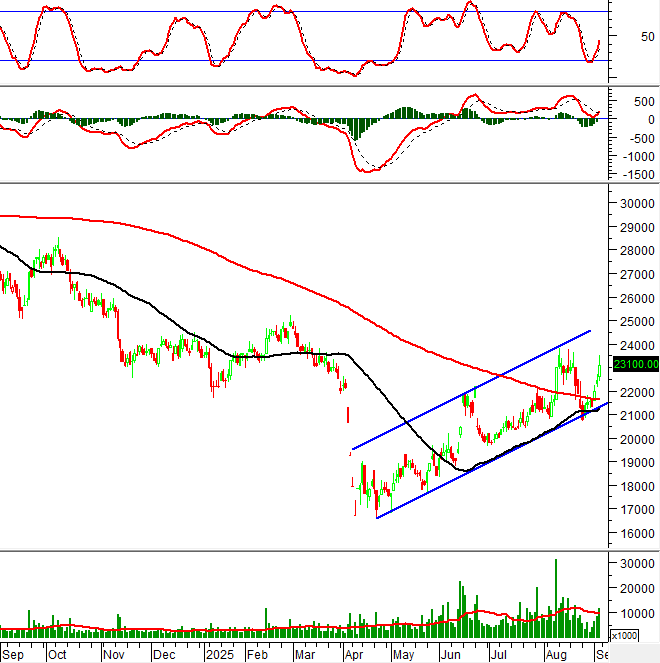Click the horizontal blue line in stochastic panel

pyautogui.click(x=300, y=60)
